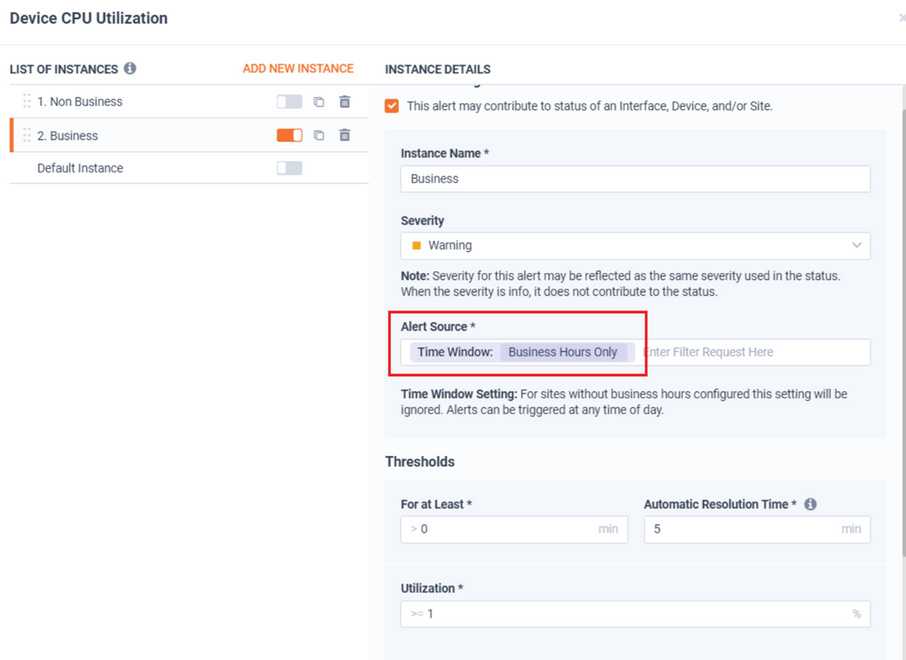
Task: Click the Severity dropdown chevron arrow
Action: coord(856,245)
